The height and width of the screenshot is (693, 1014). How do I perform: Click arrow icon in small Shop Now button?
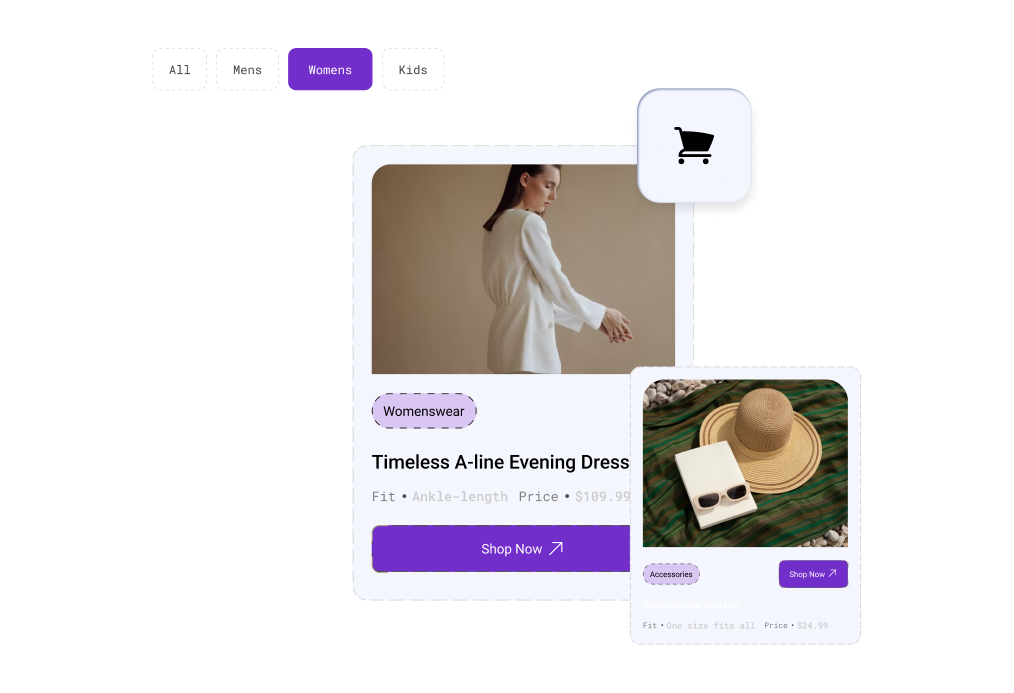coord(832,573)
